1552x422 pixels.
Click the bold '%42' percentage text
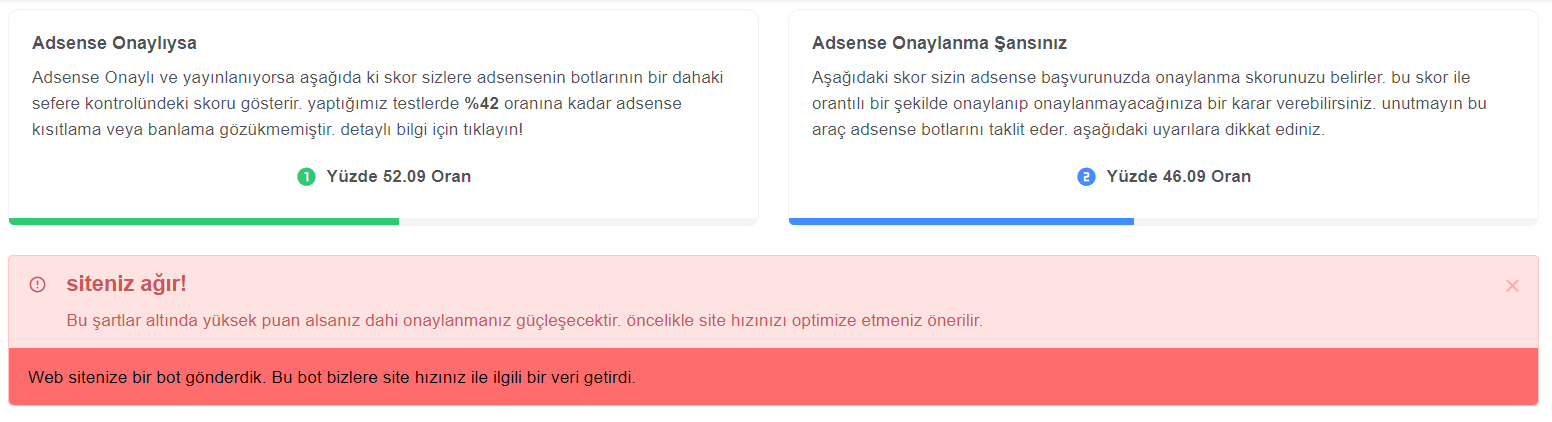(x=482, y=104)
